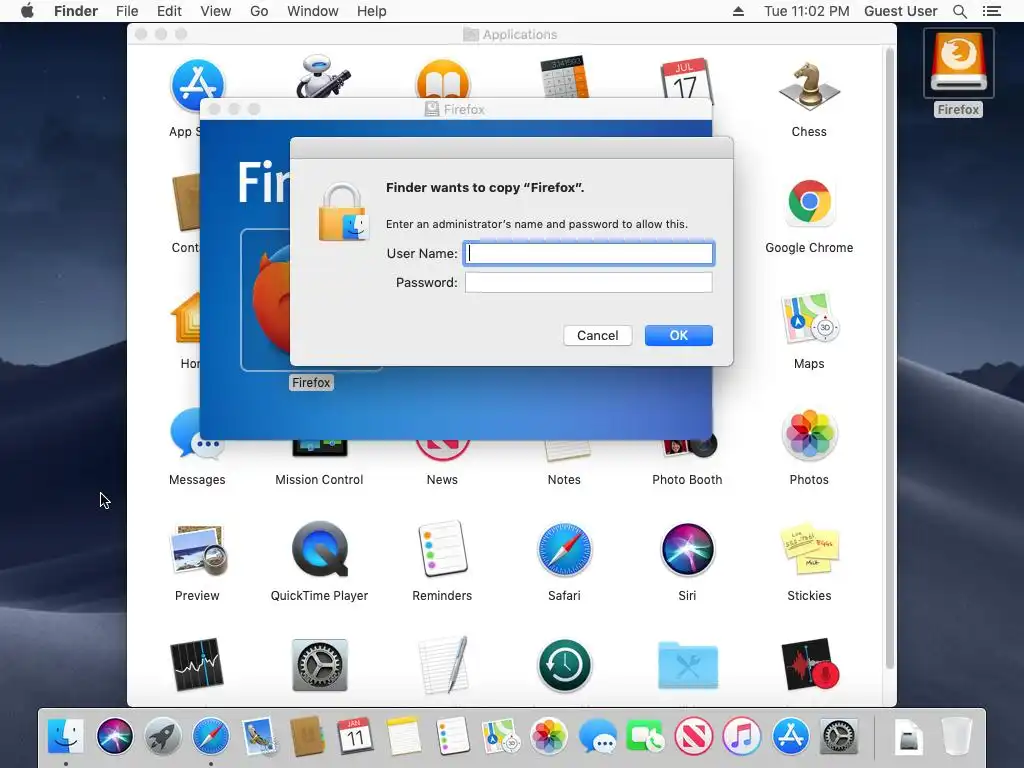
Task: Open Launchpad rocket in the Dock
Action: pyautogui.click(x=163, y=737)
